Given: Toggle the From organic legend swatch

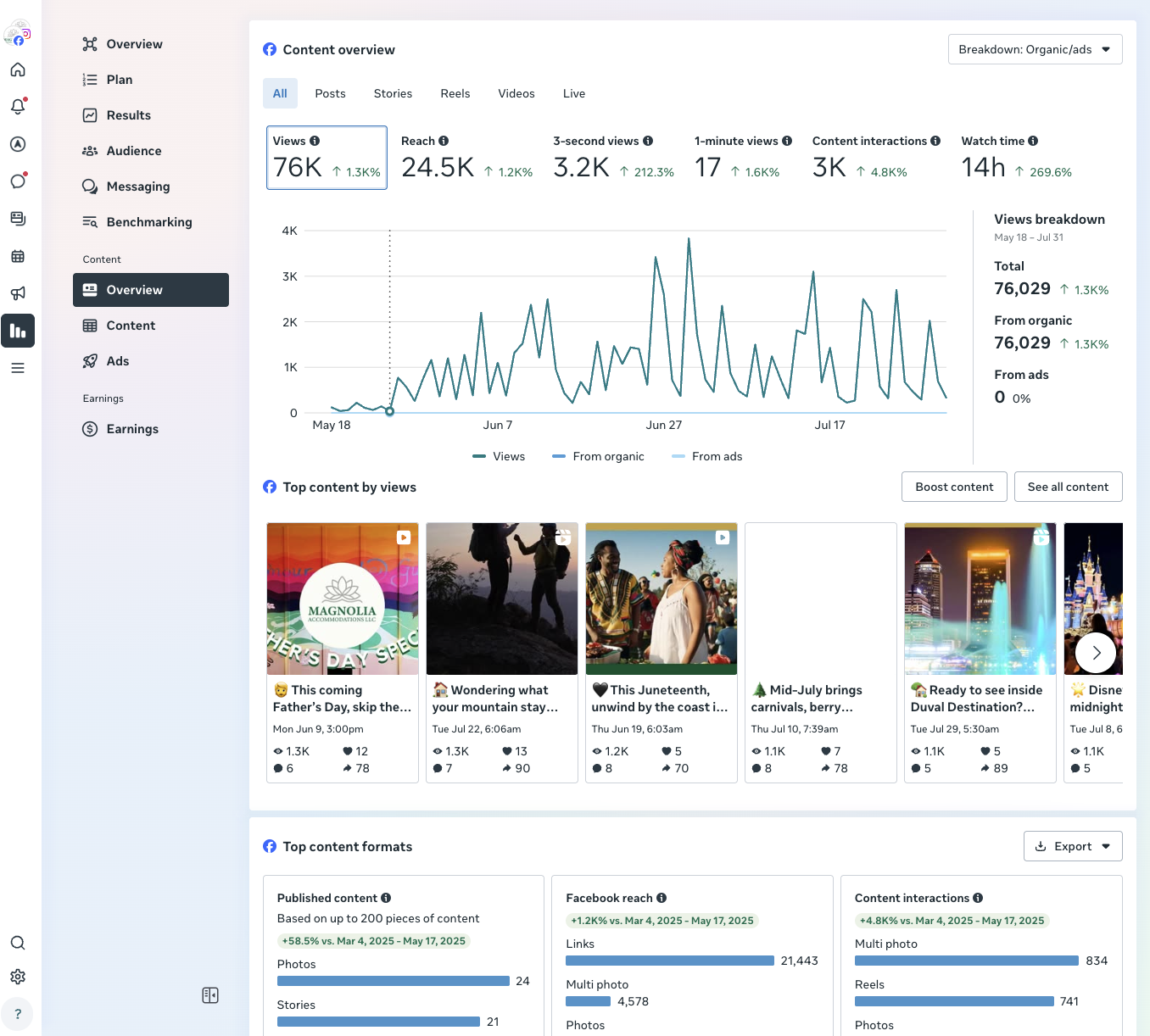Looking at the screenshot, I should (x=559, y=456).
